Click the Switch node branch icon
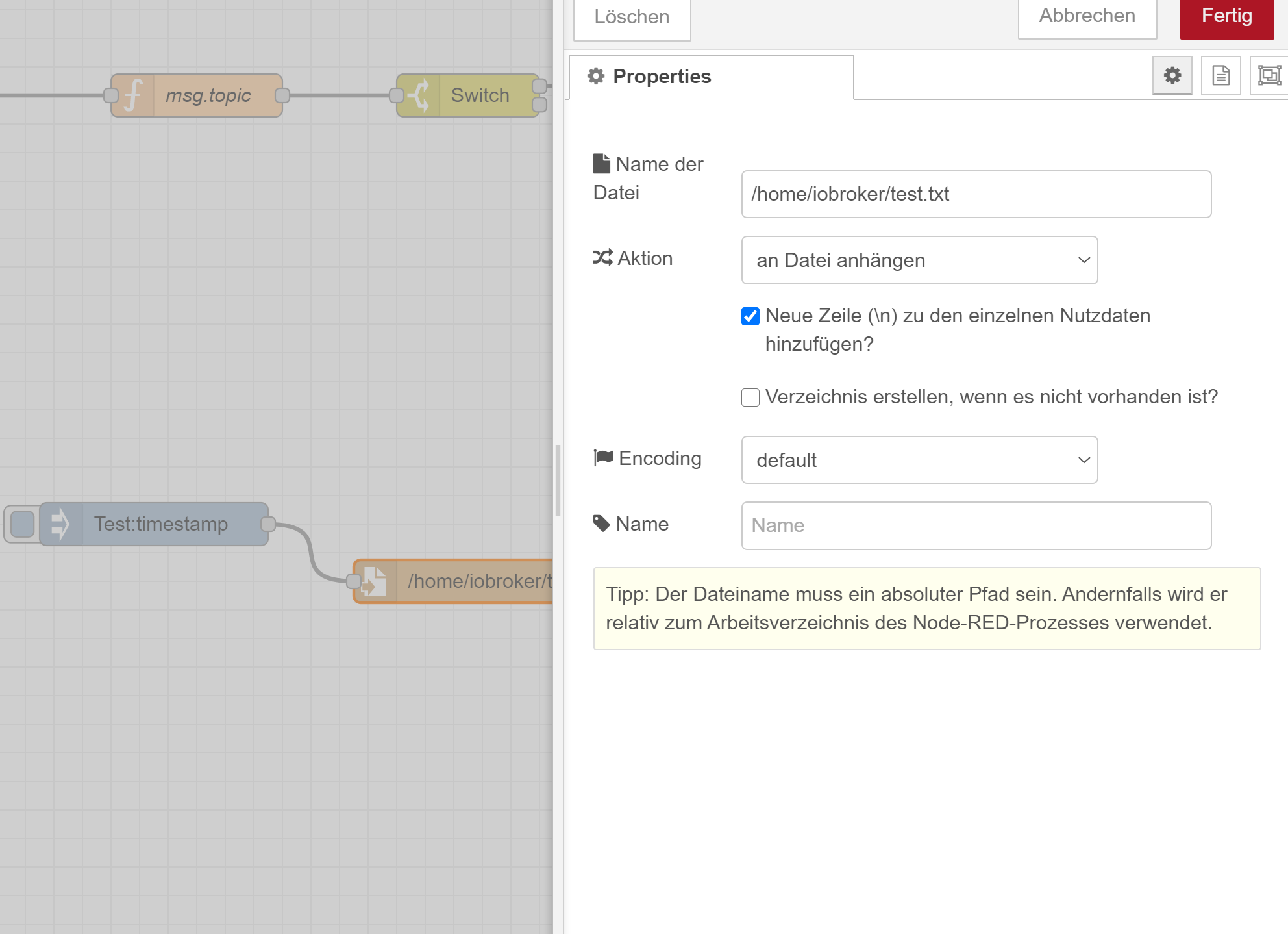Screen dimensions: 1288x934 419,95
